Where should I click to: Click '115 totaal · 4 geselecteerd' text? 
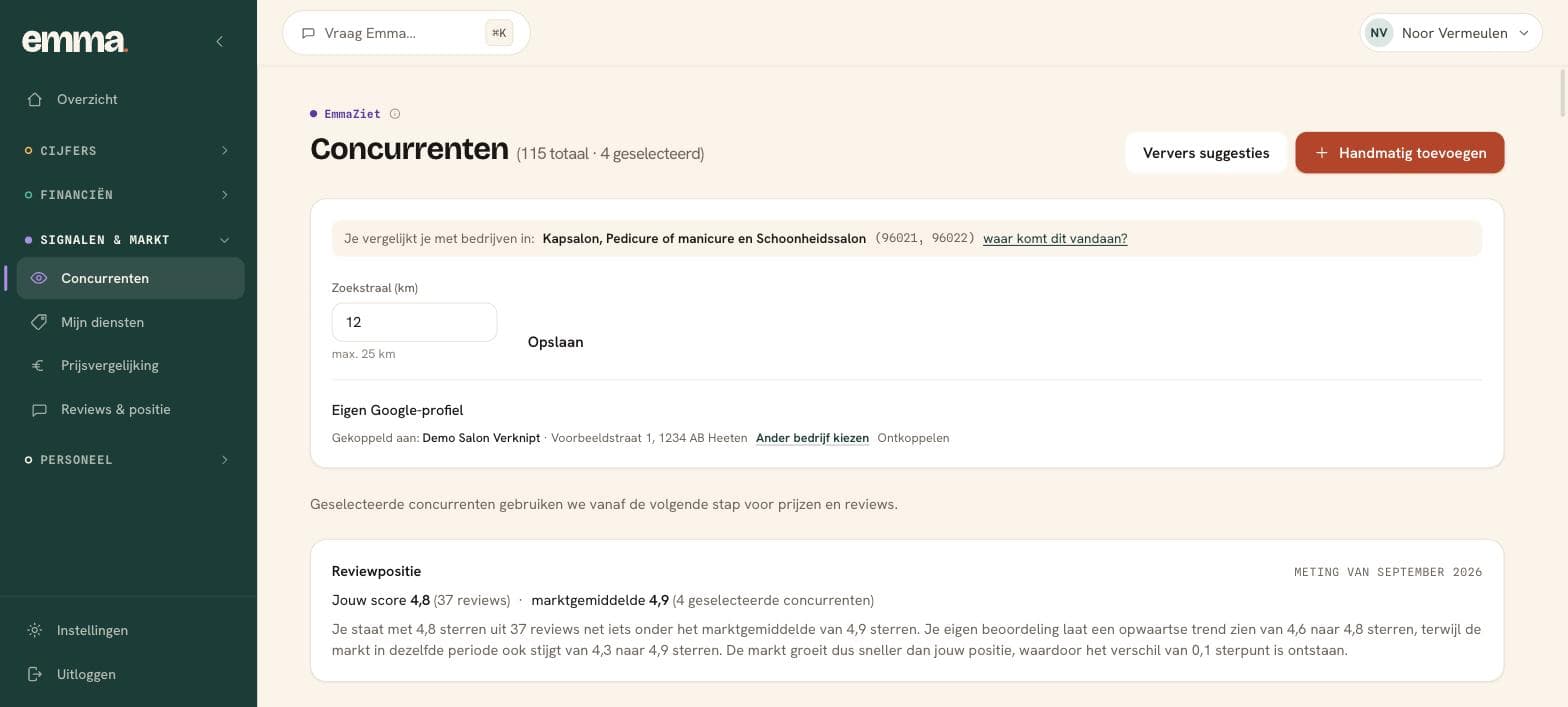[610, 154]
